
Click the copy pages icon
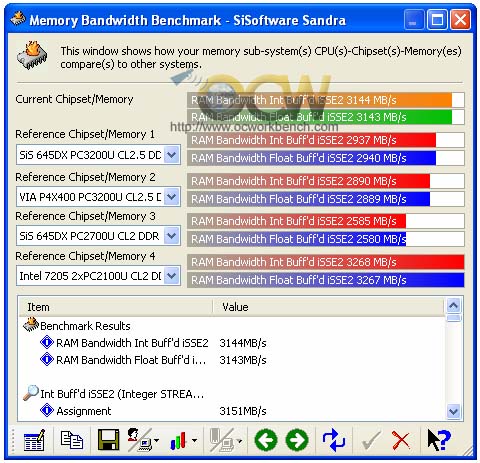point(71,440)
